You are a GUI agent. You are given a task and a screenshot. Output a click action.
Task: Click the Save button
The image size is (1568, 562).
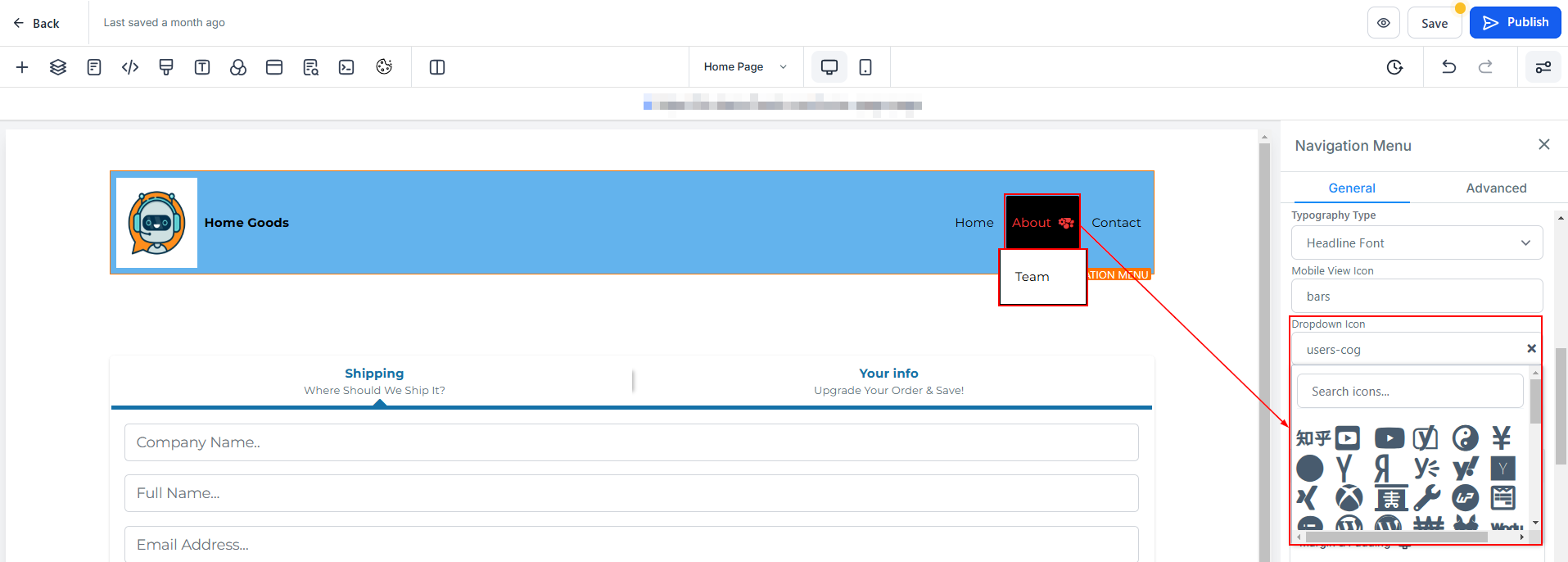point(1435,23)
